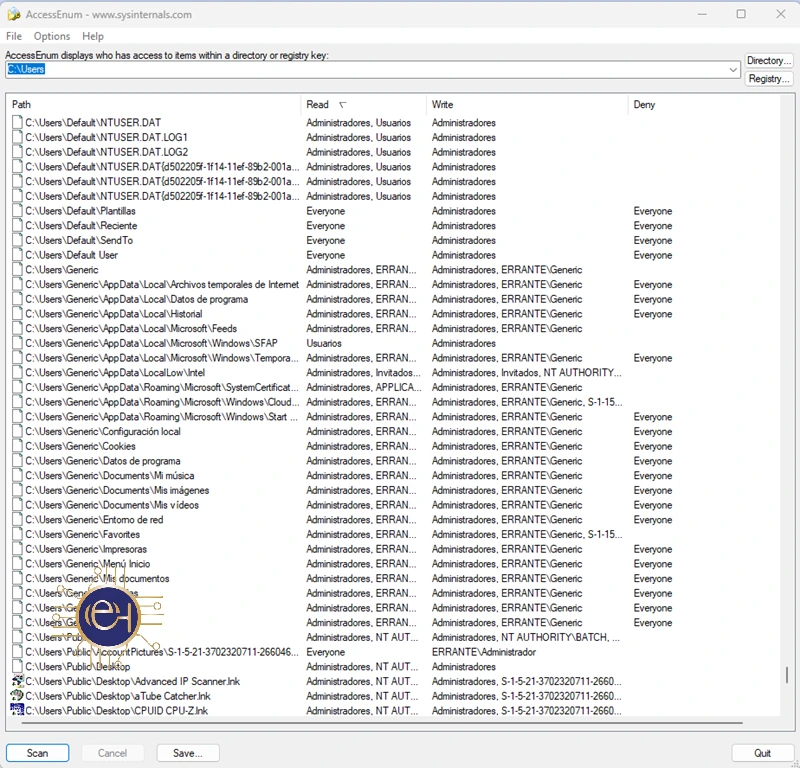Screen dimensions: 800x768
Task: Click file icon of NTUSER.DAT.LOG2 row
Action: click(17, 152)
